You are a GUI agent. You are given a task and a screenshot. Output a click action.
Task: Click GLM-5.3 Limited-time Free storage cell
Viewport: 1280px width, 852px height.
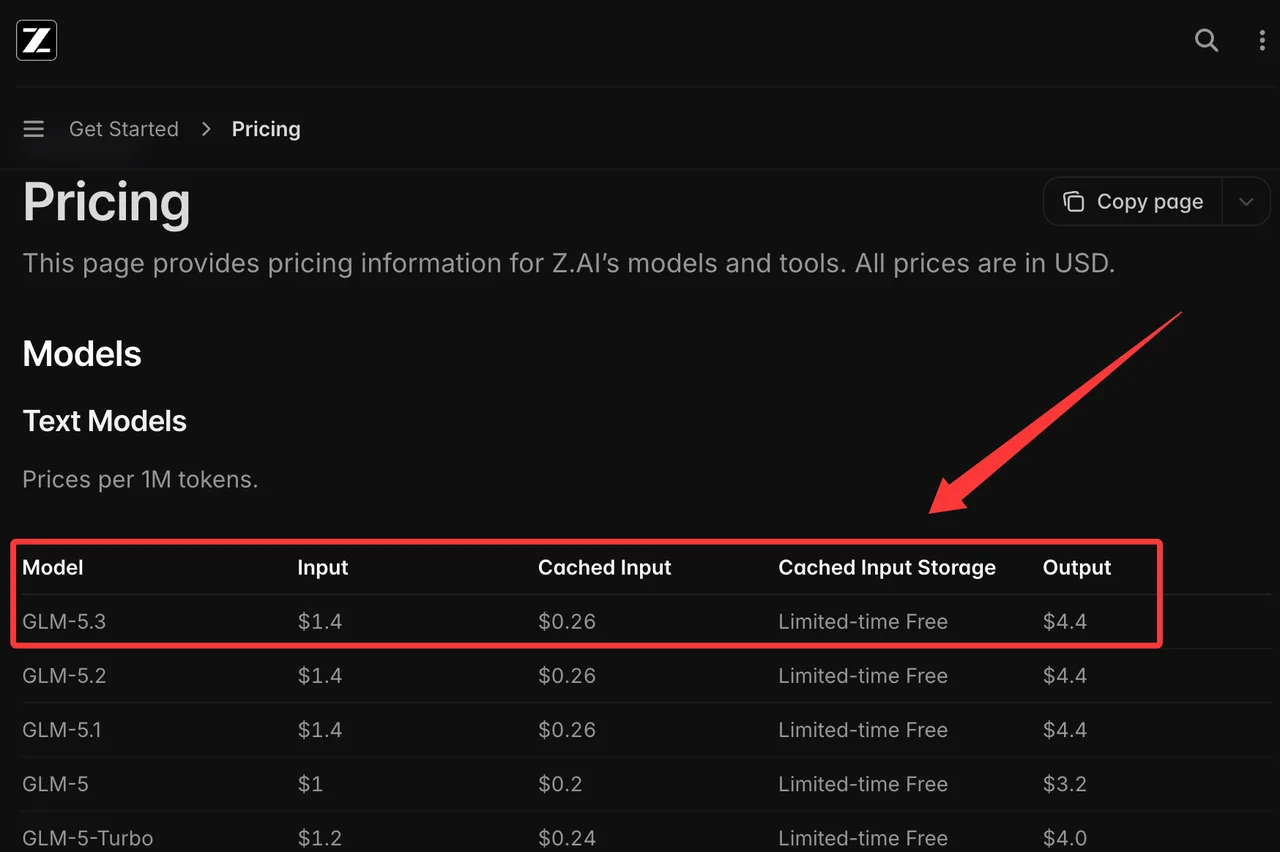pyautogui.click(x=863, y=622)
